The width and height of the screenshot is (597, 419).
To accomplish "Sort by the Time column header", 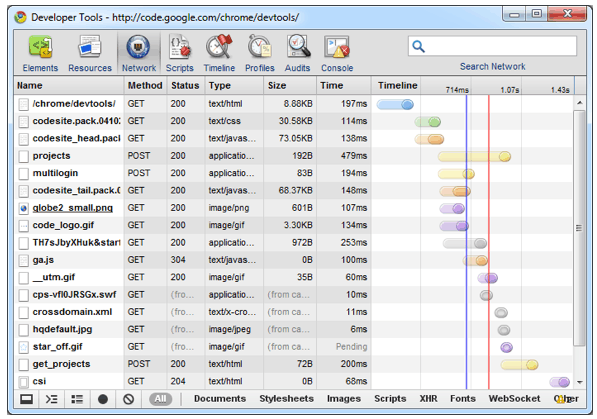I will click(343, 85).
